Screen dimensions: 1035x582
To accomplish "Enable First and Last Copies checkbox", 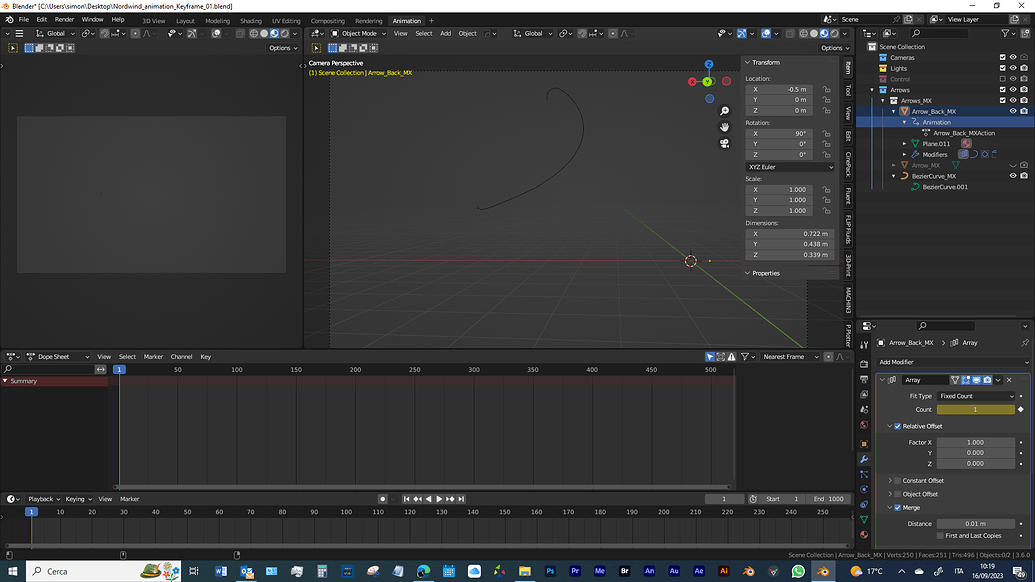I will point(940,536).
